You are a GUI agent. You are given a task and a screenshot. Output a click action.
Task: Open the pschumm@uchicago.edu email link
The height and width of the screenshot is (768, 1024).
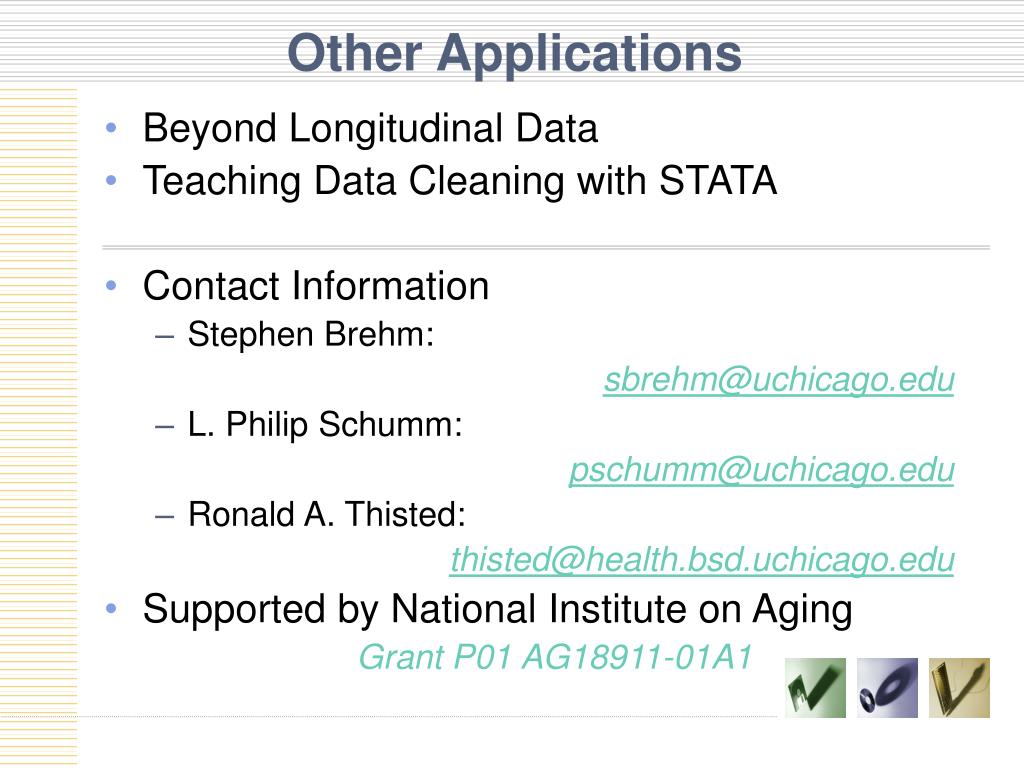coord(761,470)
